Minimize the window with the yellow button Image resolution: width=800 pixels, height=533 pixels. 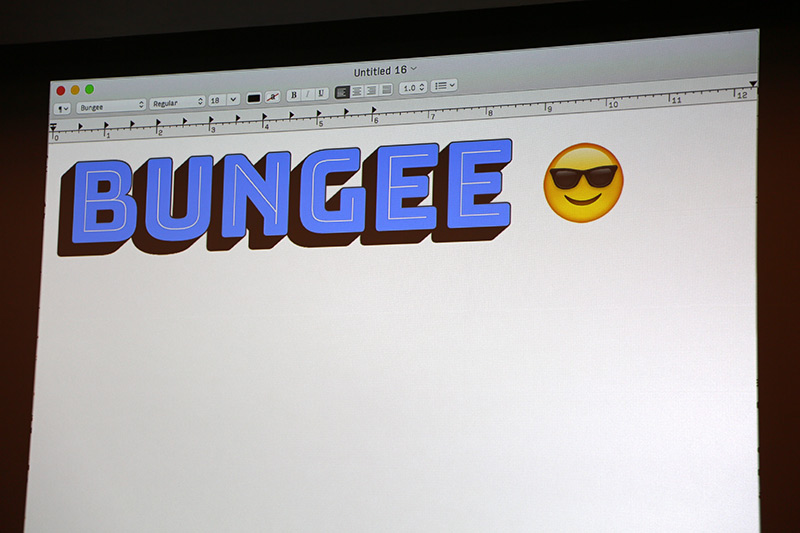(x=75, y=90)
